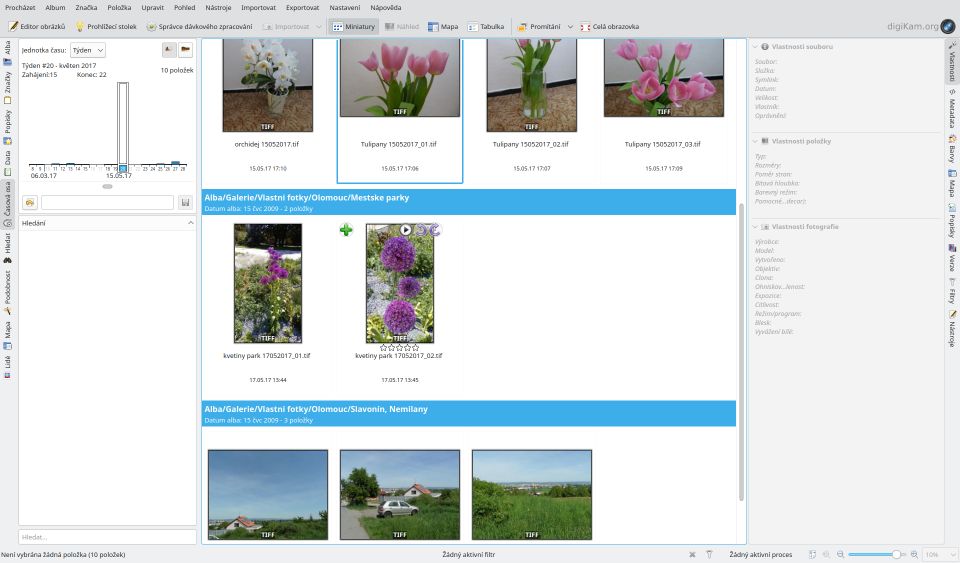Image resolution: width=960 pixels, height=563 pixels.
Task: Switch to Mapa view in toolbar
Action: pyautogui.click(x=443, y=26)
